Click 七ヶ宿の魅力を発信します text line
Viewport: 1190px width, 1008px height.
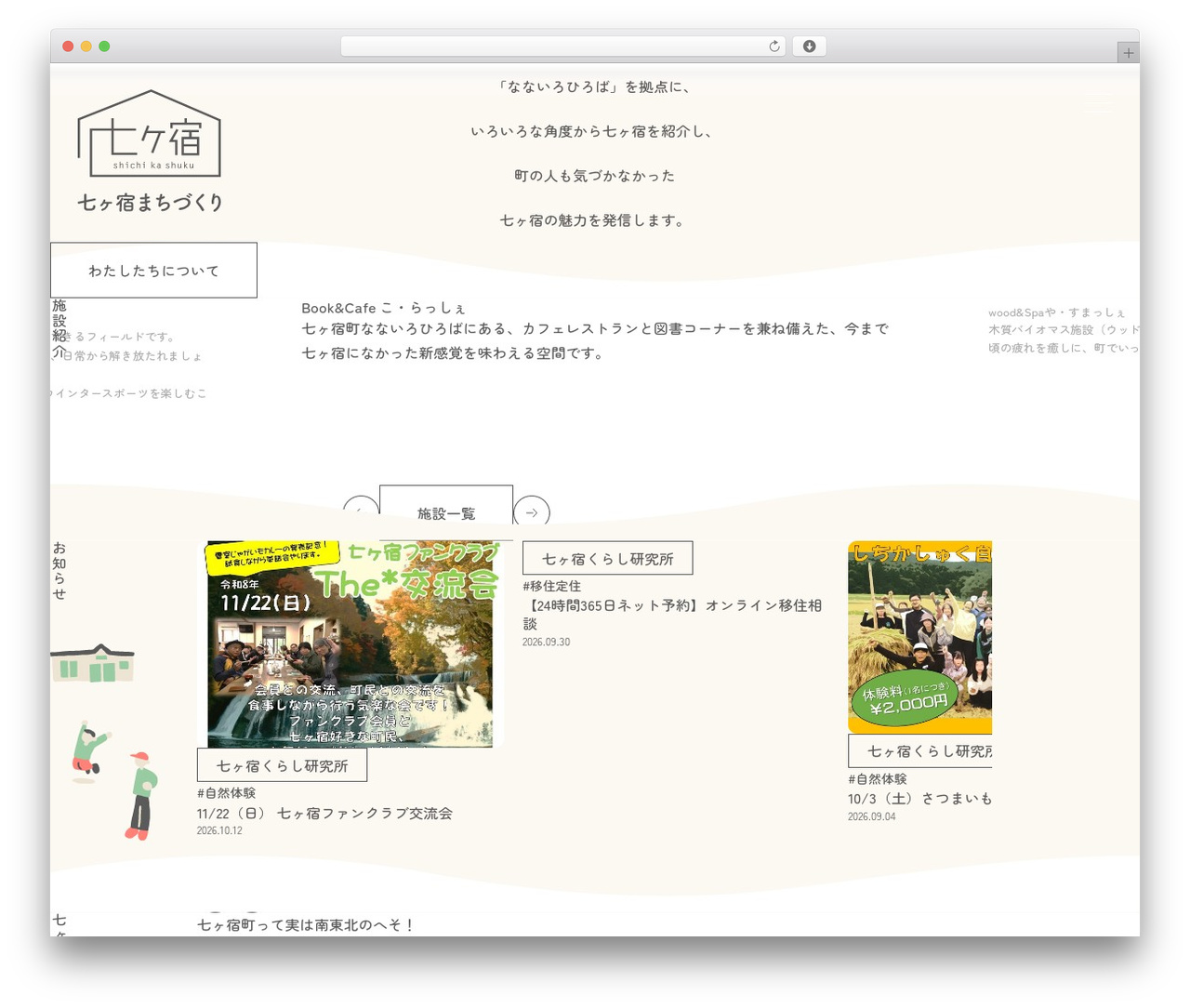(594, 220)
